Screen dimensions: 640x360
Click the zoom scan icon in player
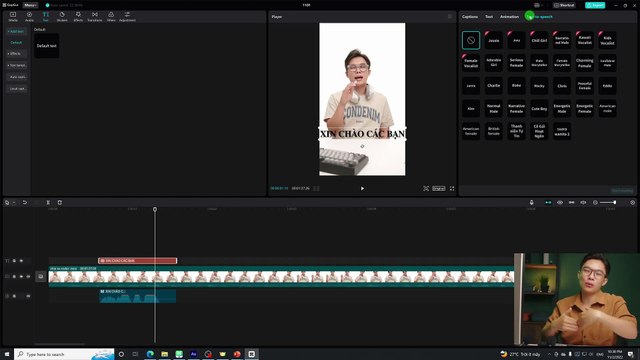426,188
